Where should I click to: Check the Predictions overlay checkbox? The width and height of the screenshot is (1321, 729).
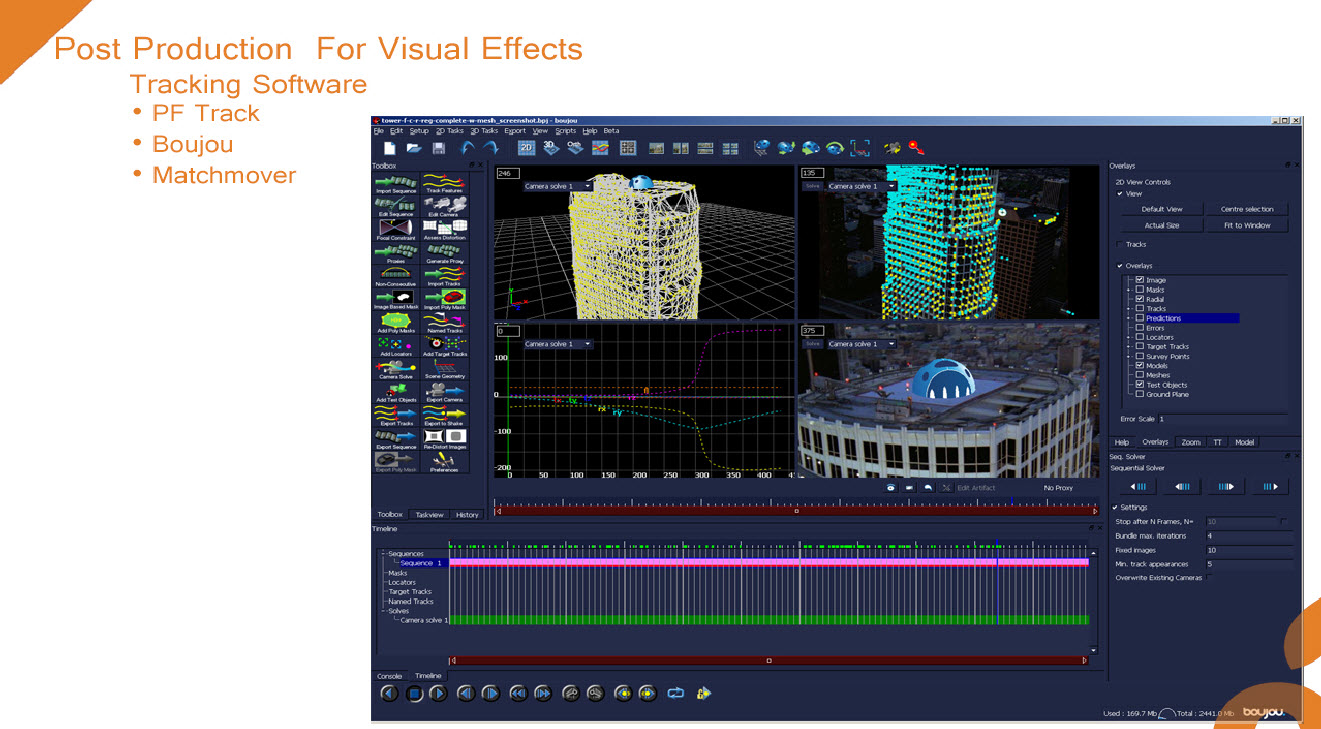coord(1140,318)
